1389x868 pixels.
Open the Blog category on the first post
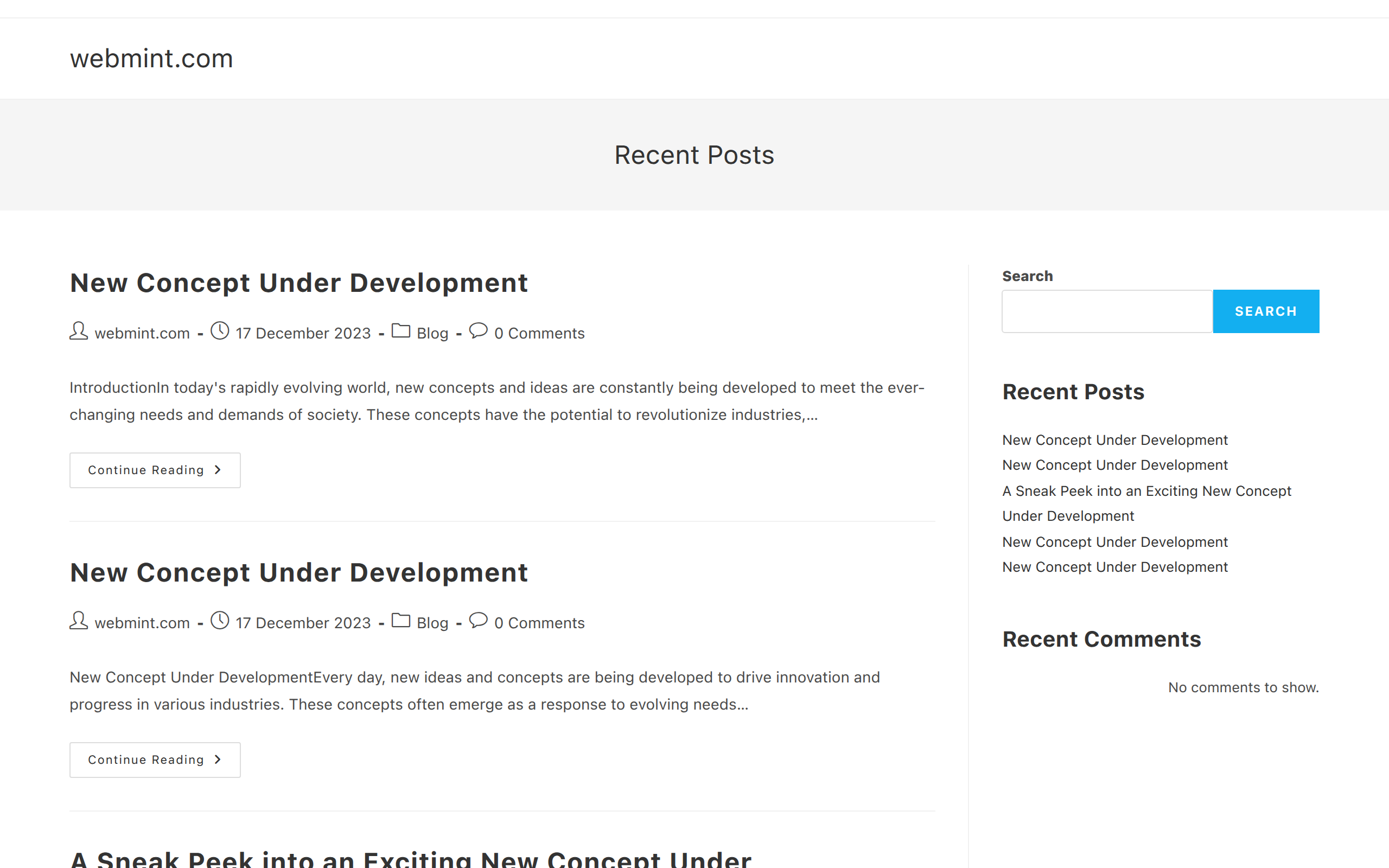click(x=432, y=334)
